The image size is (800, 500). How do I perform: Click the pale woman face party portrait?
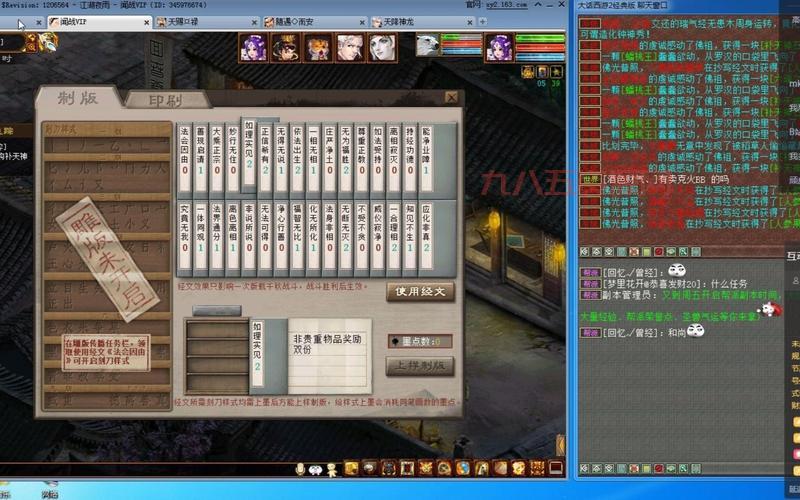pyautogui.click(x=383, y=48)
